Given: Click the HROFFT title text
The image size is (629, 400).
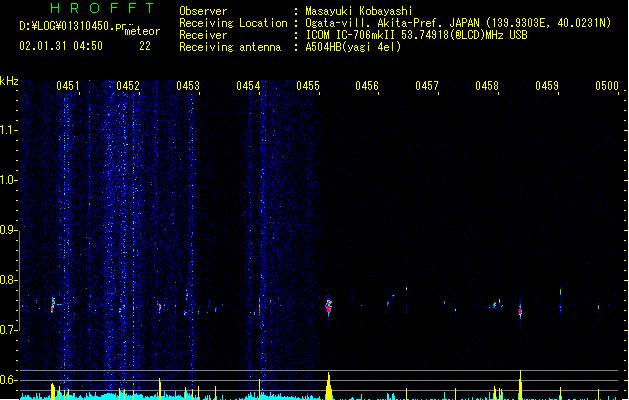Looking at the screenshot, I should (102, 8).
